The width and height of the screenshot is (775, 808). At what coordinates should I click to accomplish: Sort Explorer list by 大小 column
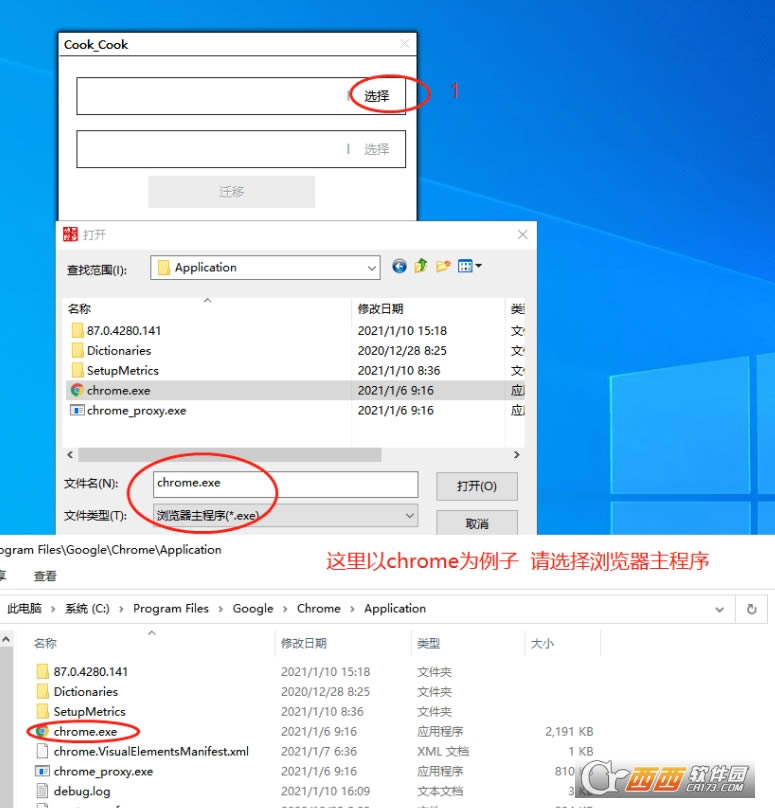(x=542, y=643)
